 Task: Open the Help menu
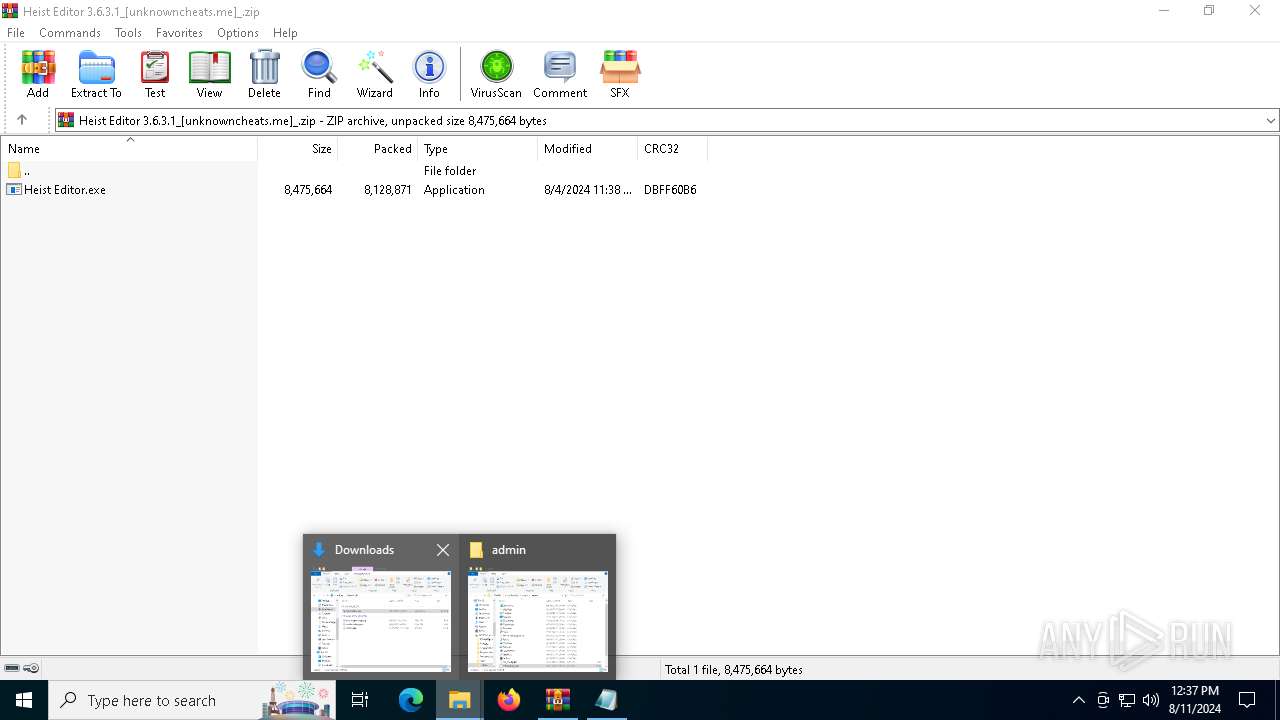pos(285,32)
